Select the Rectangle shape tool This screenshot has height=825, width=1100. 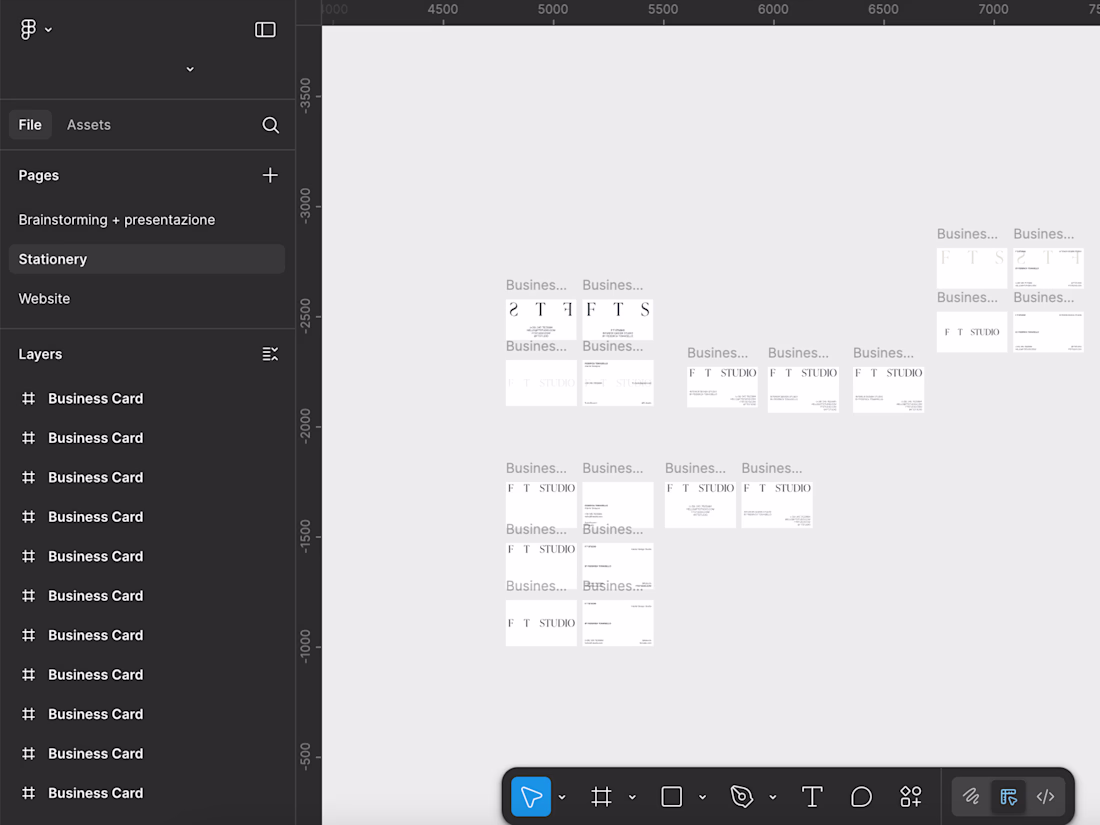671,796
